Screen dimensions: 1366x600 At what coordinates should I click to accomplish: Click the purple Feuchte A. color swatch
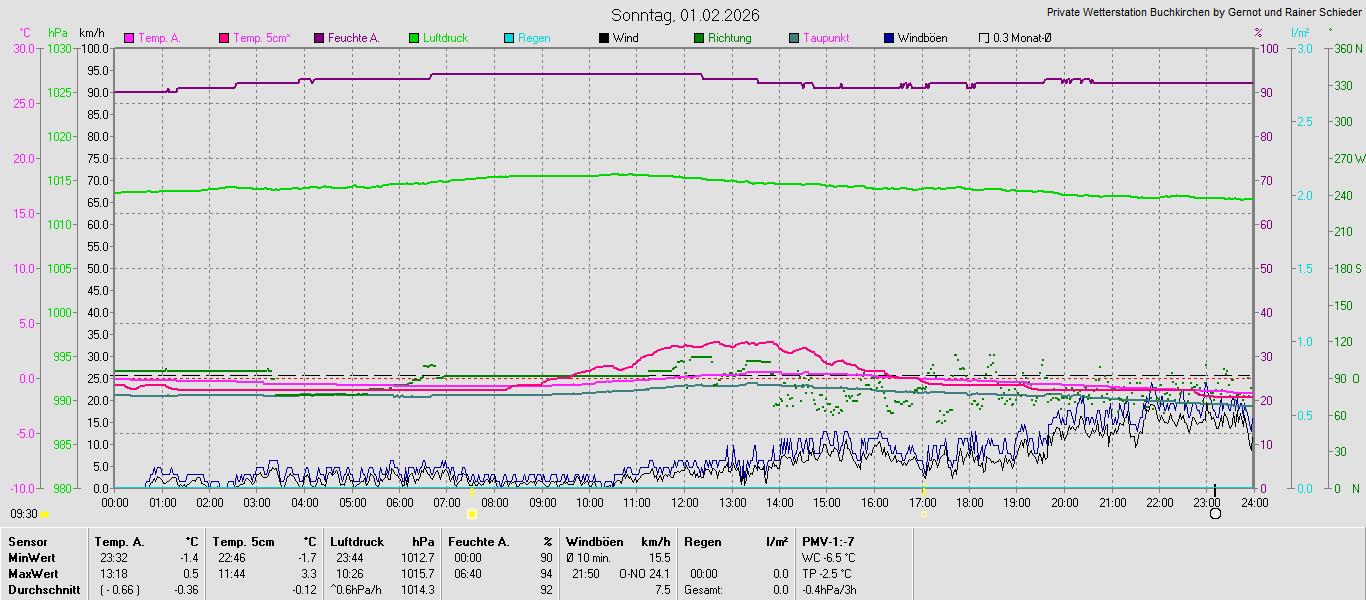pos(319,38)
